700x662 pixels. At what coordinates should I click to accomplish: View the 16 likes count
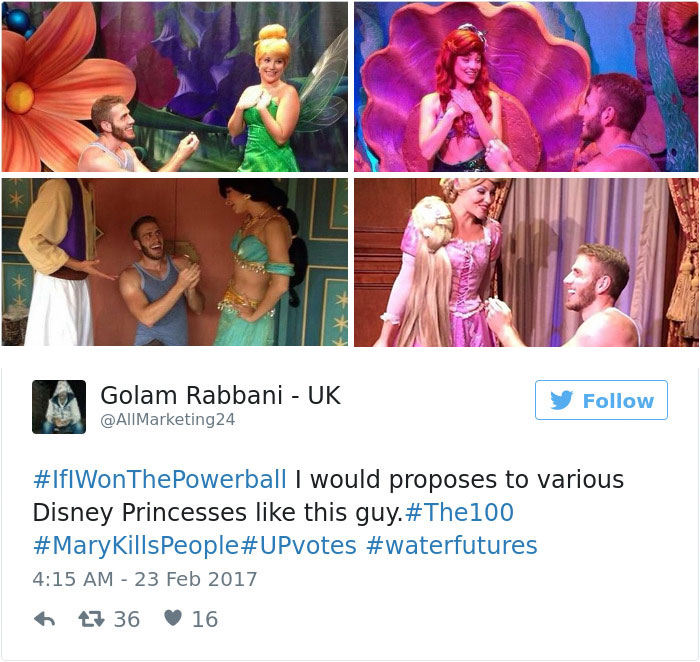pos(205,620)
